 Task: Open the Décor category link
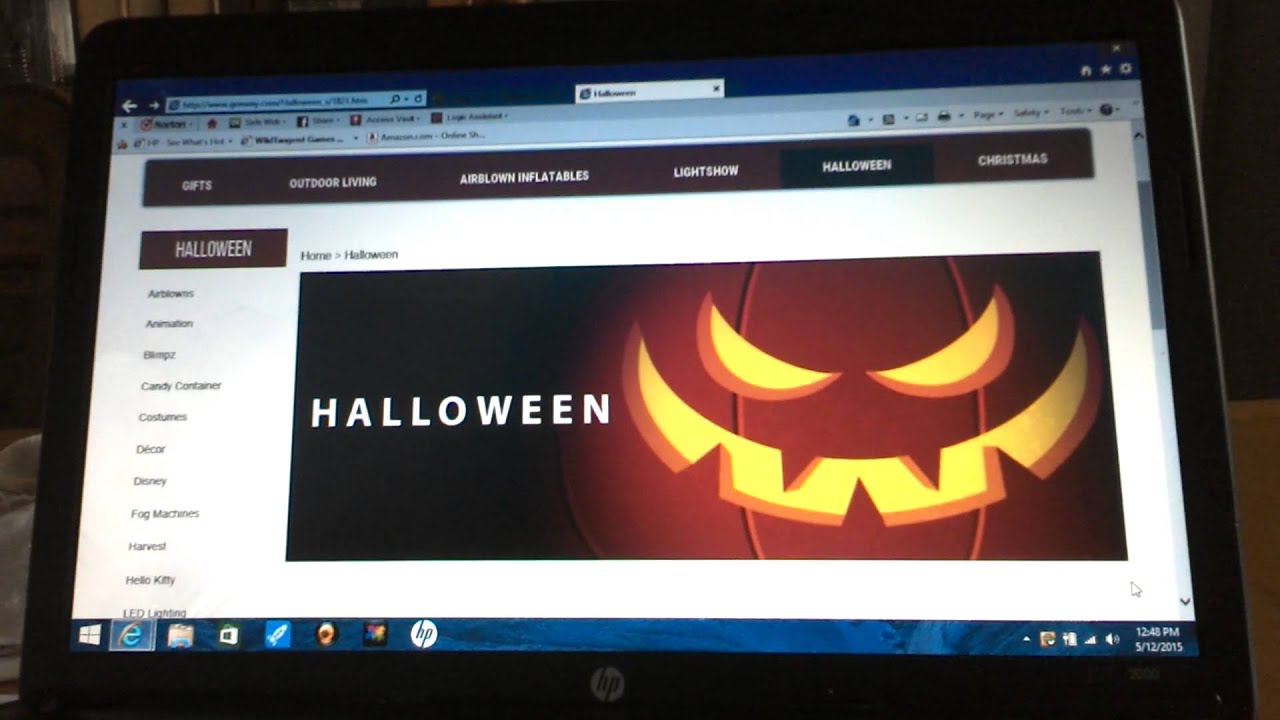(150, 450)
